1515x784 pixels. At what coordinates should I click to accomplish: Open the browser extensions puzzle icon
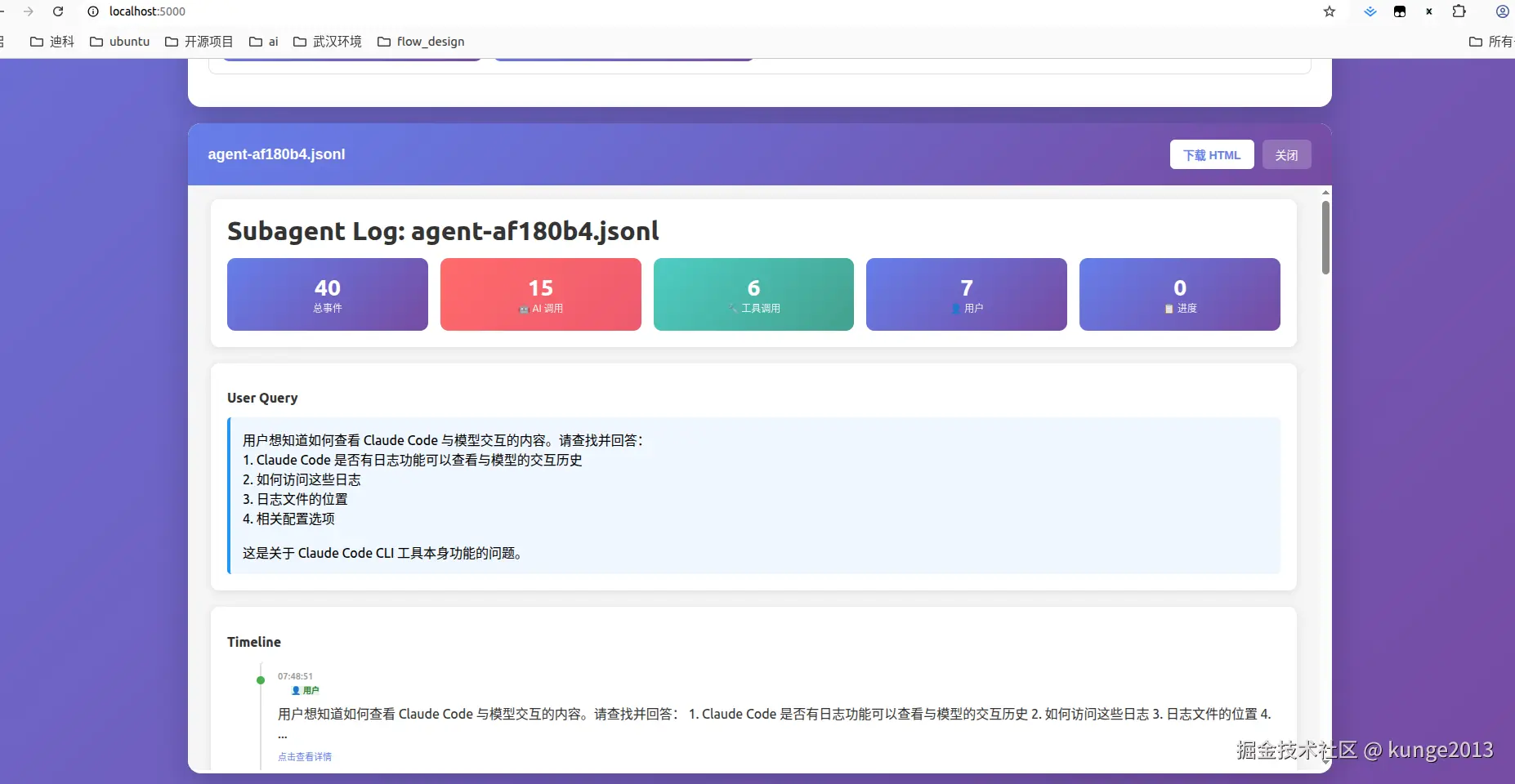tap(1458, 11)
